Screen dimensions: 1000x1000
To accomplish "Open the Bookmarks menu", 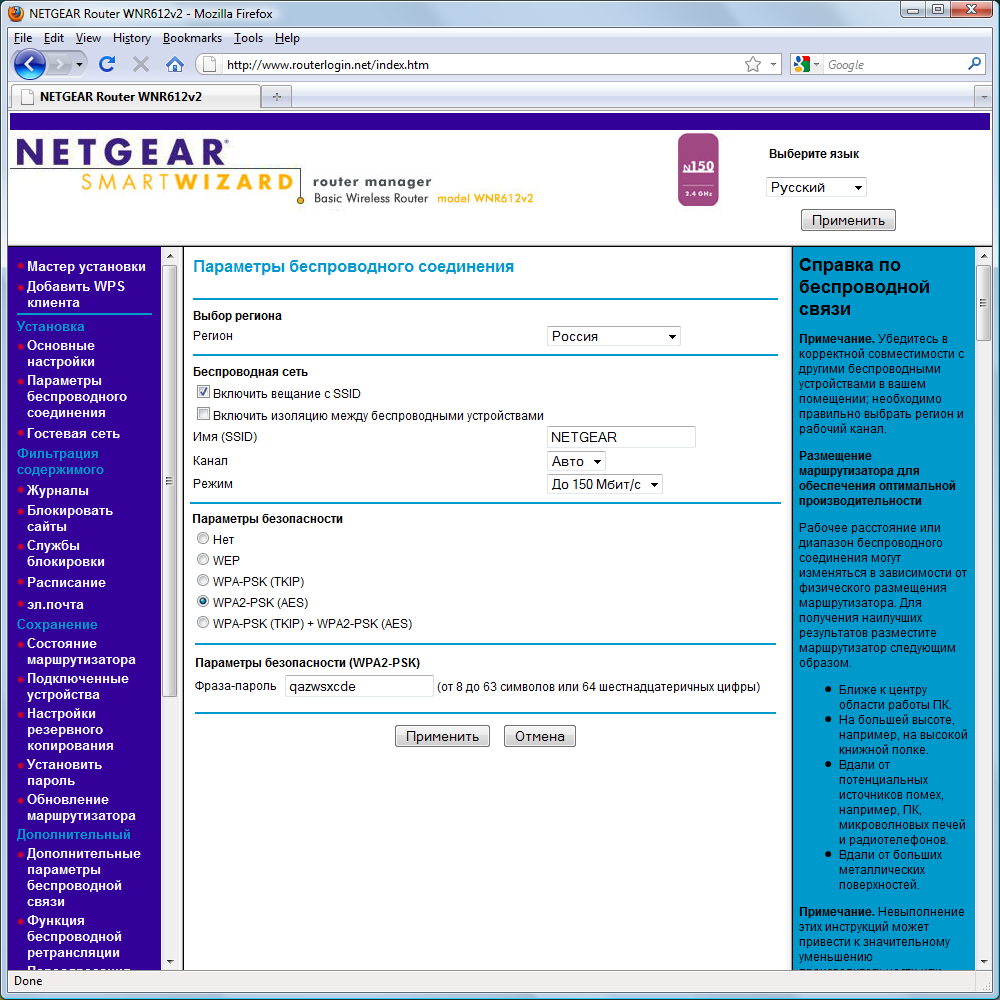I will [192, 38].
